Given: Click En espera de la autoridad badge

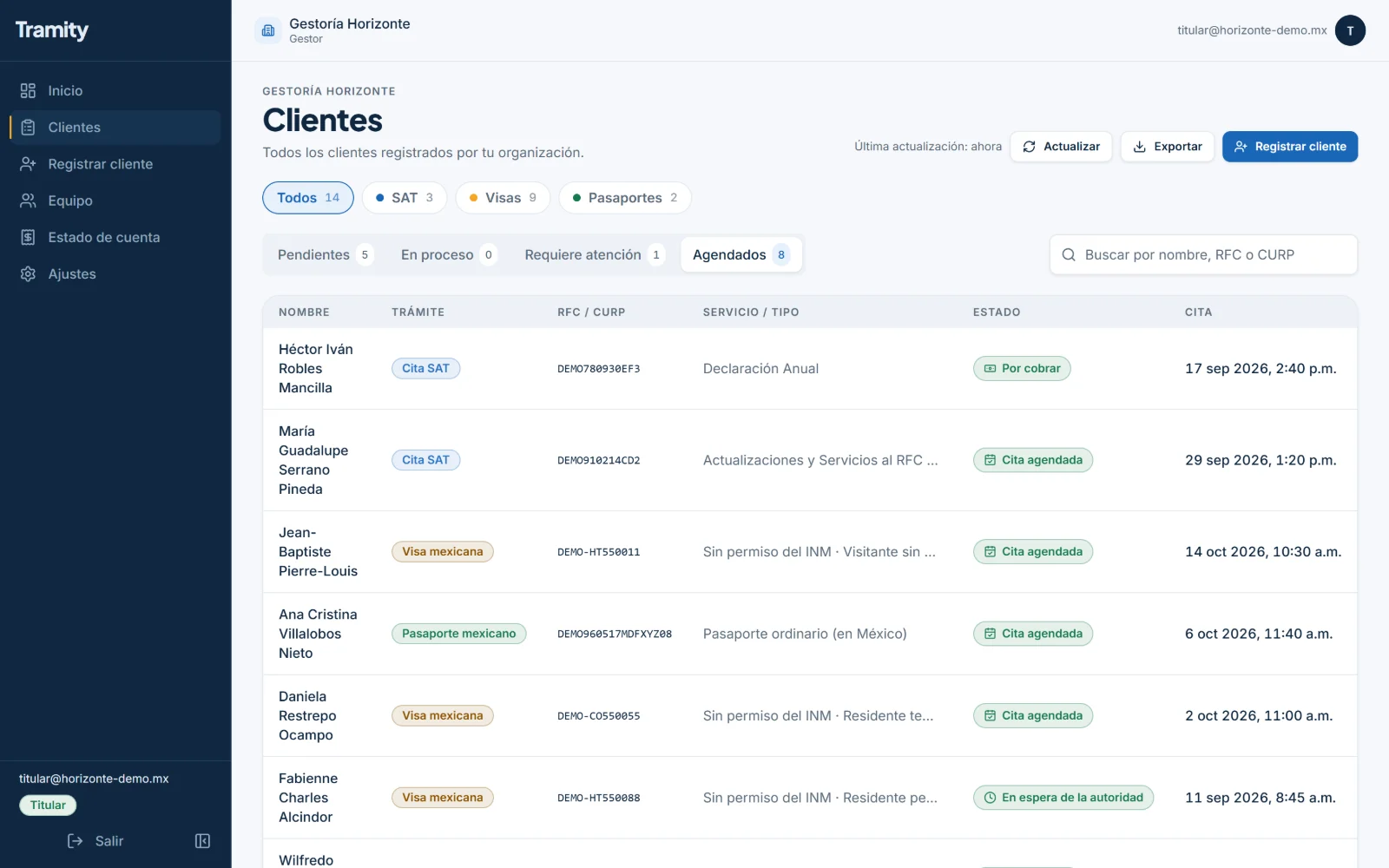Looking at the screenshot, I should pos(1063,798).
